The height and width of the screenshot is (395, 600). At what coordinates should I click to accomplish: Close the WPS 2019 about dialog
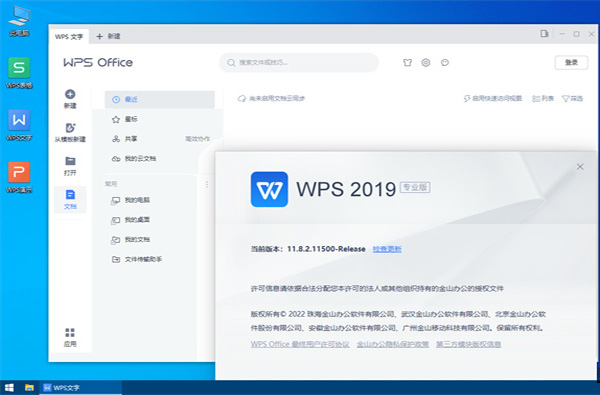tap(580, 166)
